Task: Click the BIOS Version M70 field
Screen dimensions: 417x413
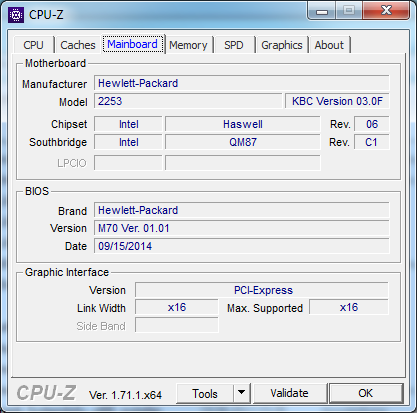Action: click(x=242, y=228)
